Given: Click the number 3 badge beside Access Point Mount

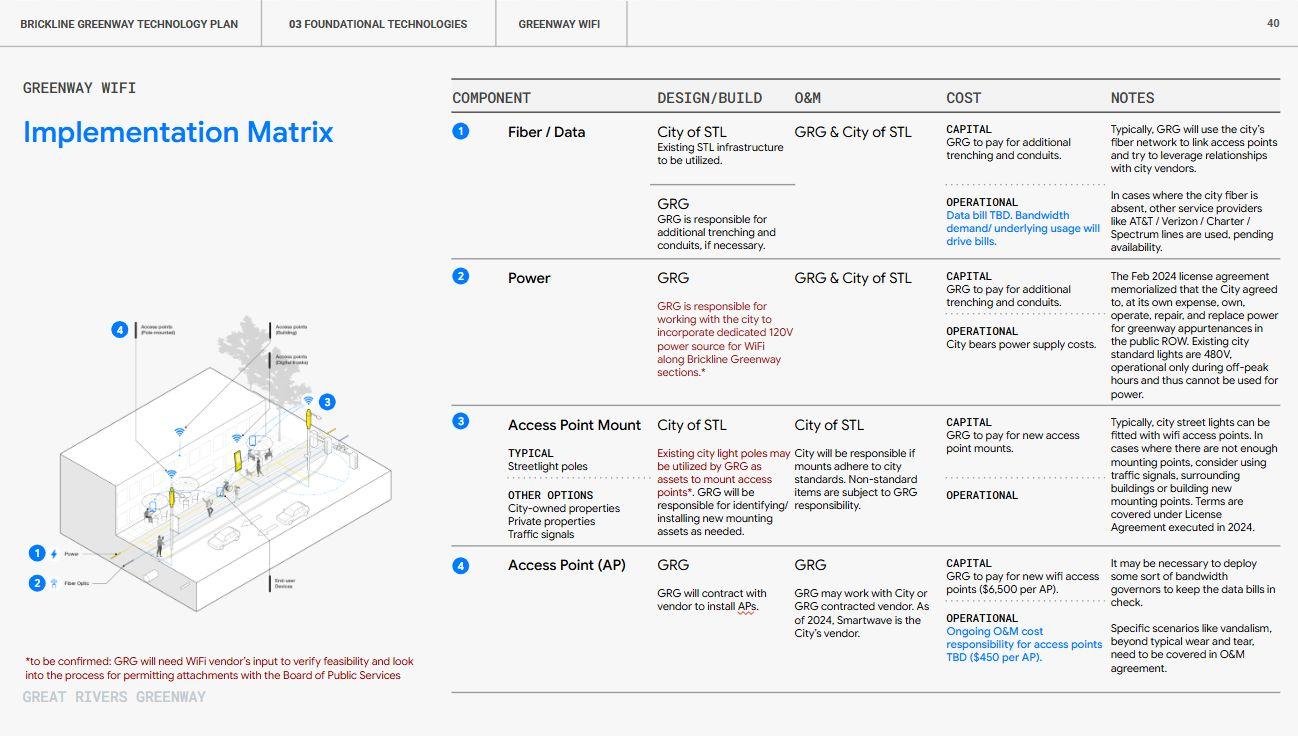Looking at the screenshot, I should 460,421.
